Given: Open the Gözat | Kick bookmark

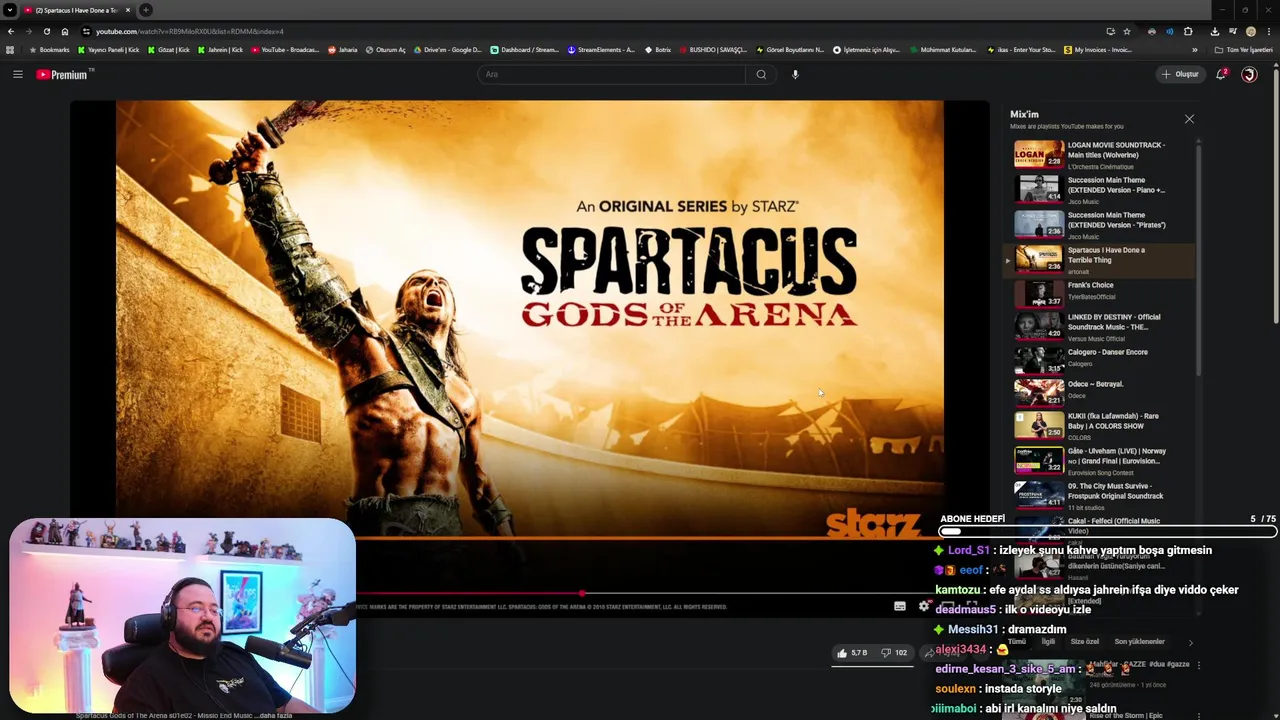Looking at the screenshot, I should (169, 49).
